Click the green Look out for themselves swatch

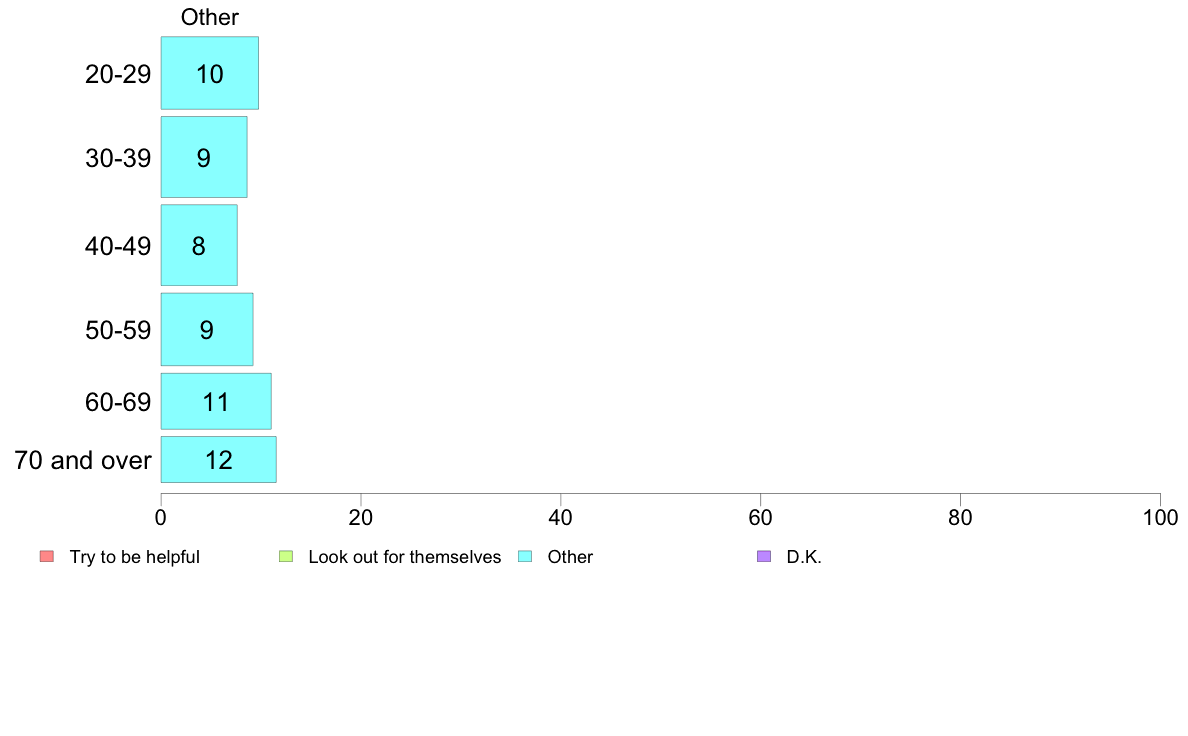(286, 556)
